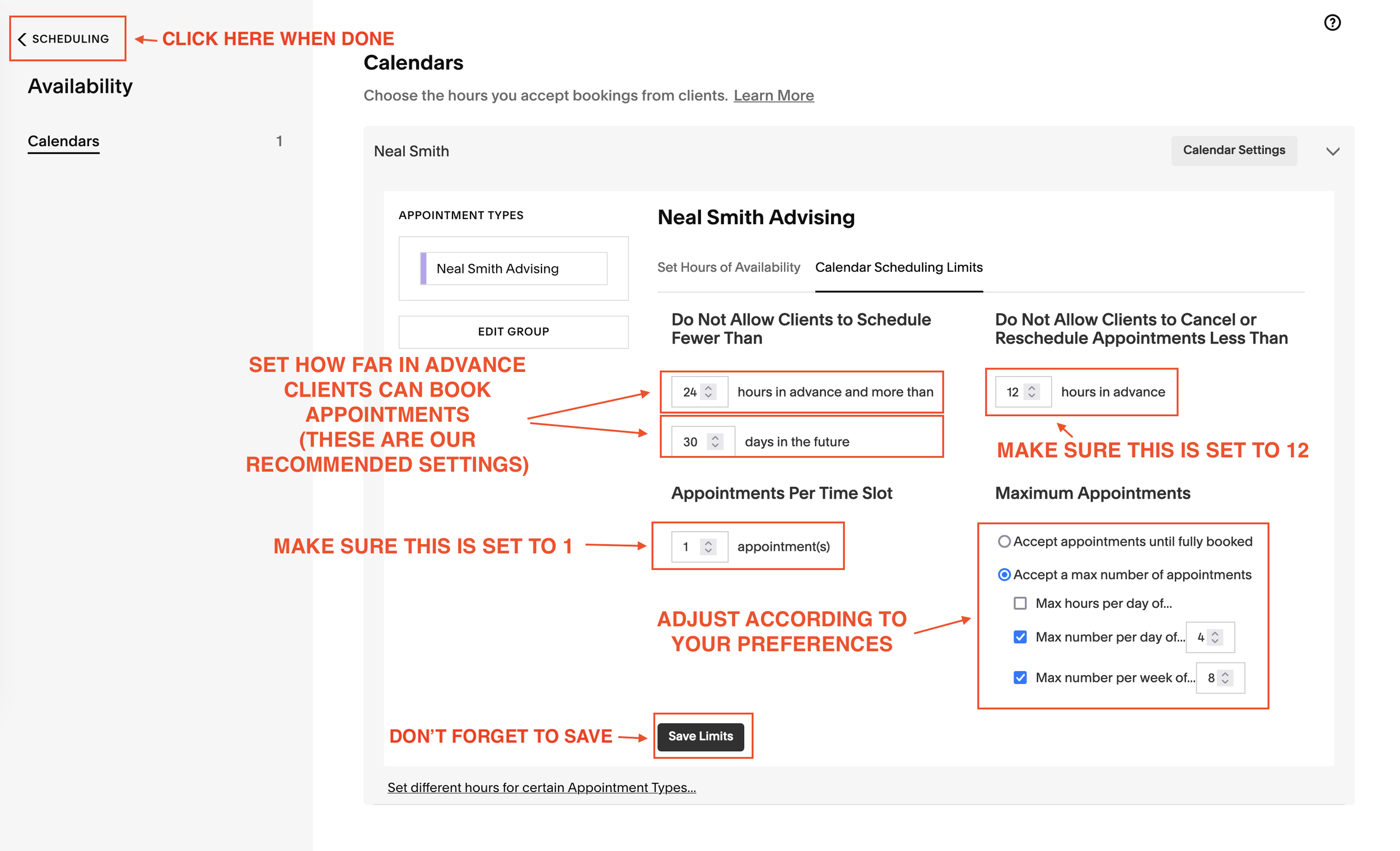
Task: Open Calendar Settings dropdown
Action: pos(1234,150)
